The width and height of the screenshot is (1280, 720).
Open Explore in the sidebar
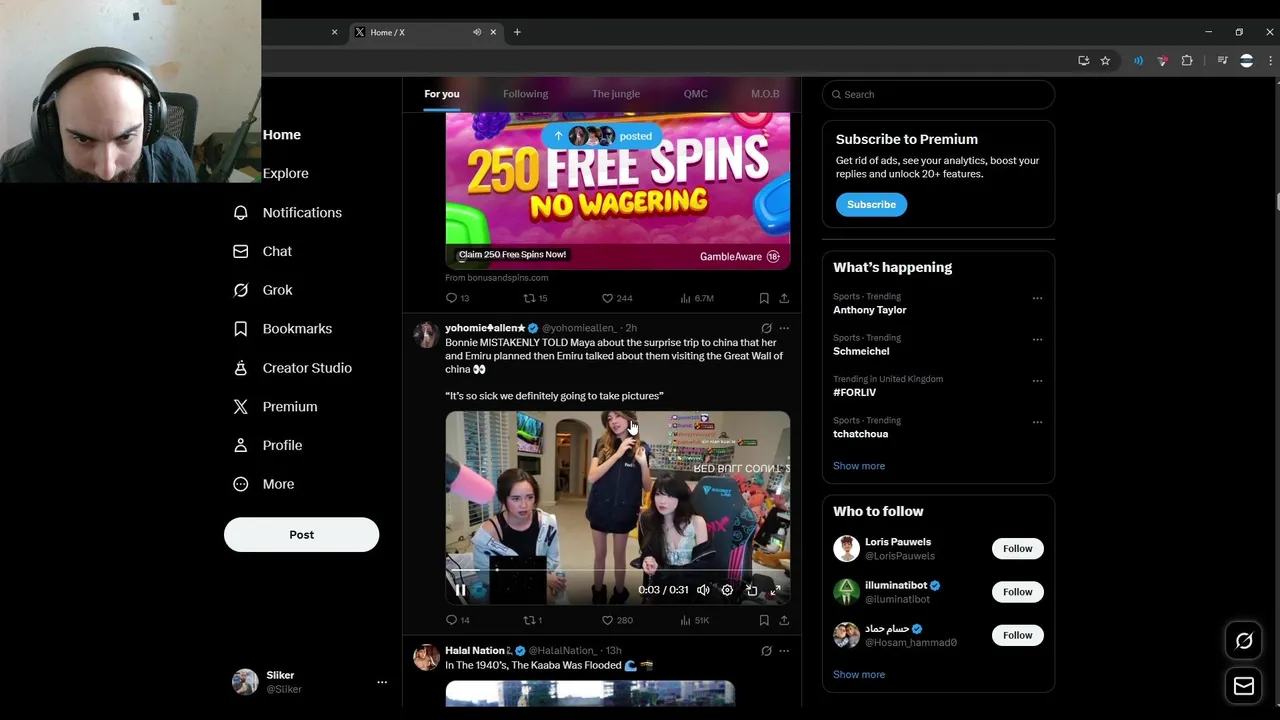coord(285,173)
